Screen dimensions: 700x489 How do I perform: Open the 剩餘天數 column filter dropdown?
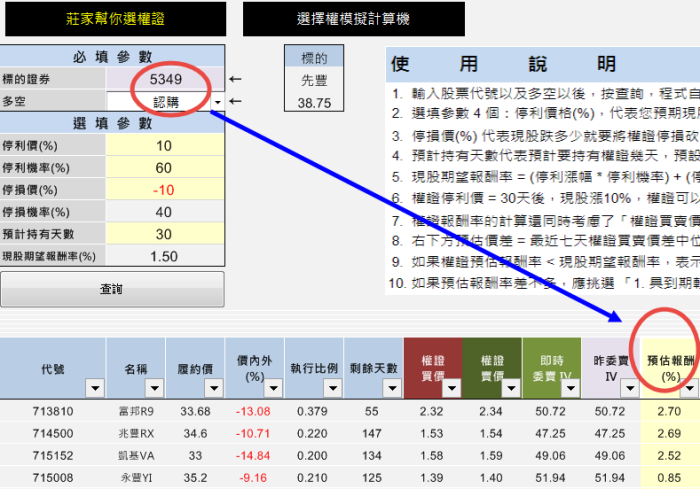tap(392, 388)
